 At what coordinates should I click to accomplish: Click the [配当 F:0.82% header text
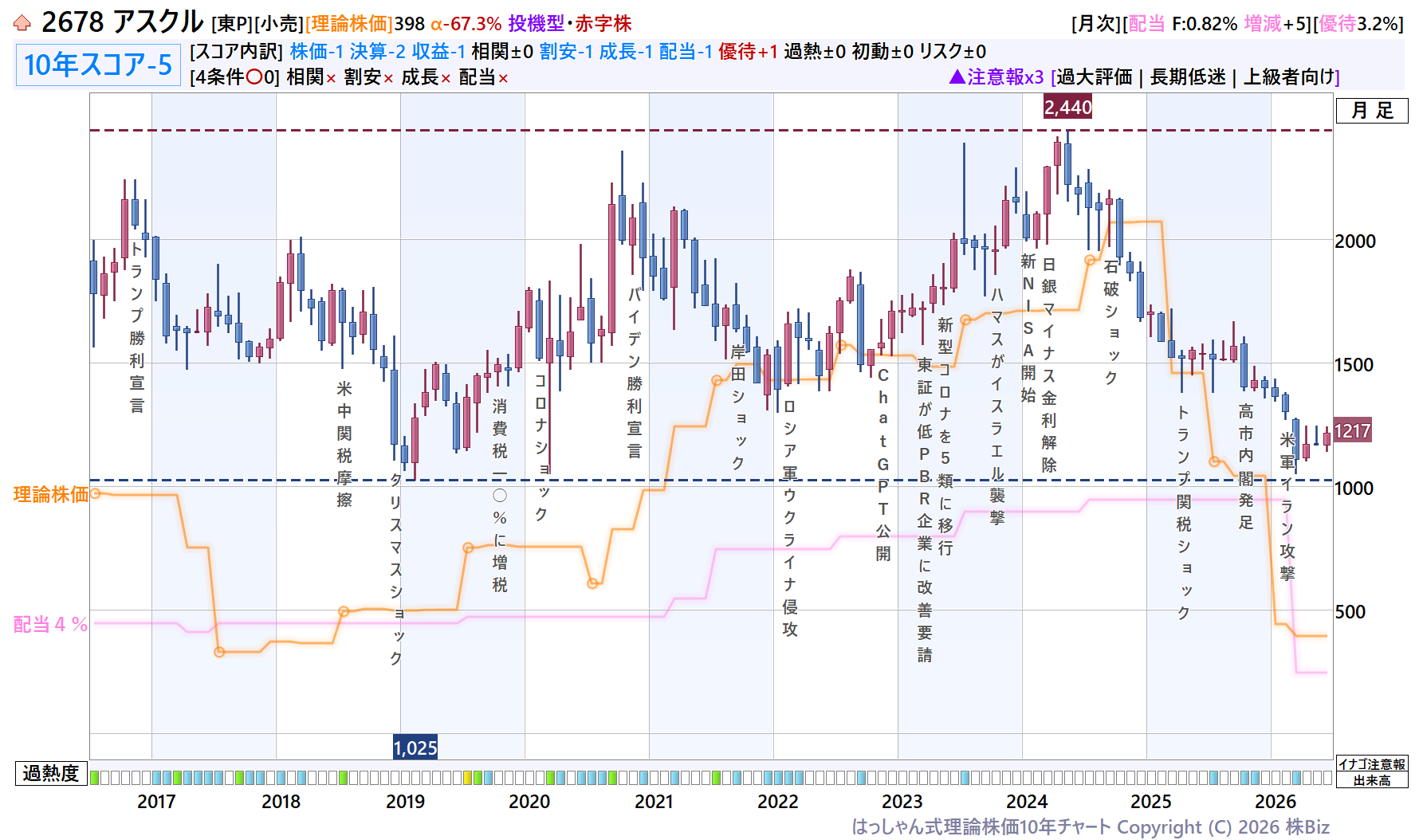click(x=1180, y=24)
